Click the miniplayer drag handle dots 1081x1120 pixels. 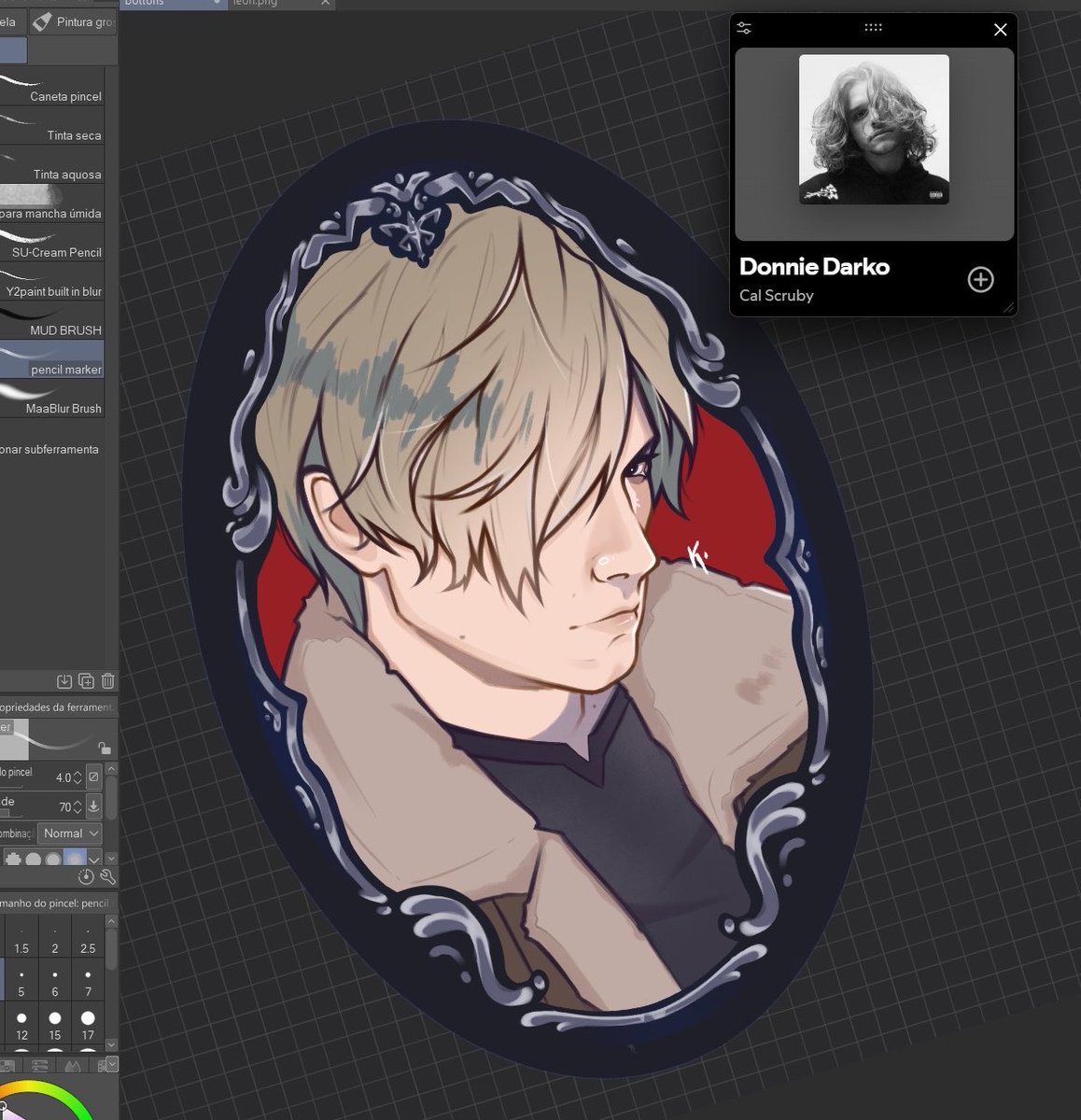pos(874,28)
